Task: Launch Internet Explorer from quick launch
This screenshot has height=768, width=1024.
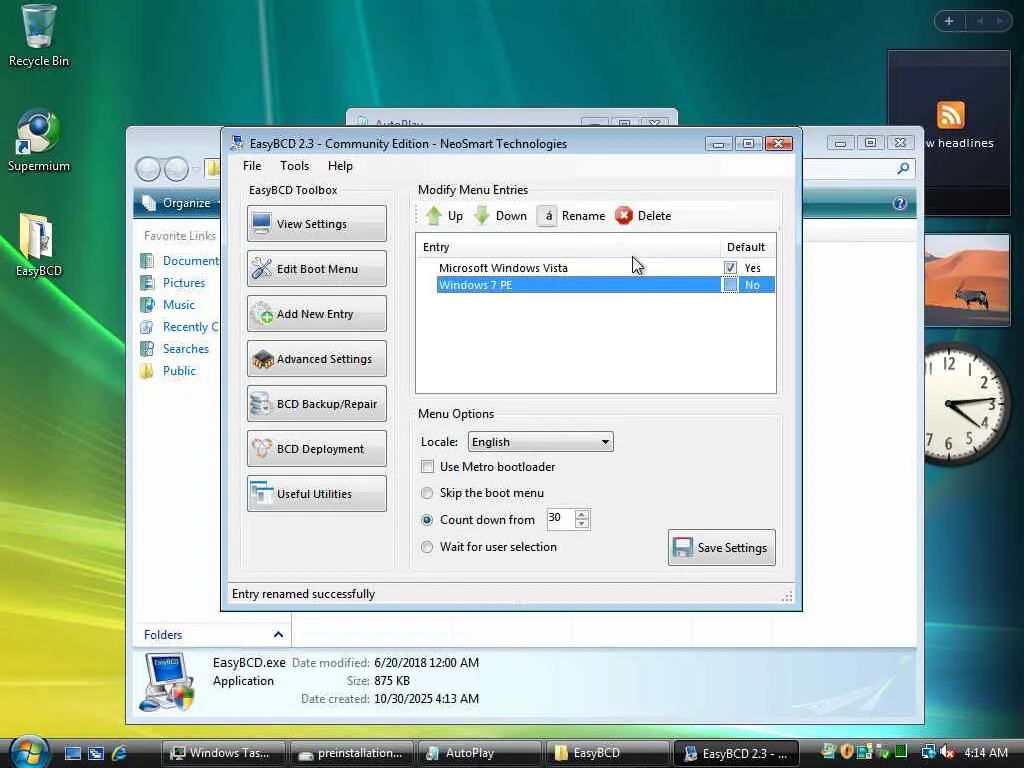Action: [120, 754]
